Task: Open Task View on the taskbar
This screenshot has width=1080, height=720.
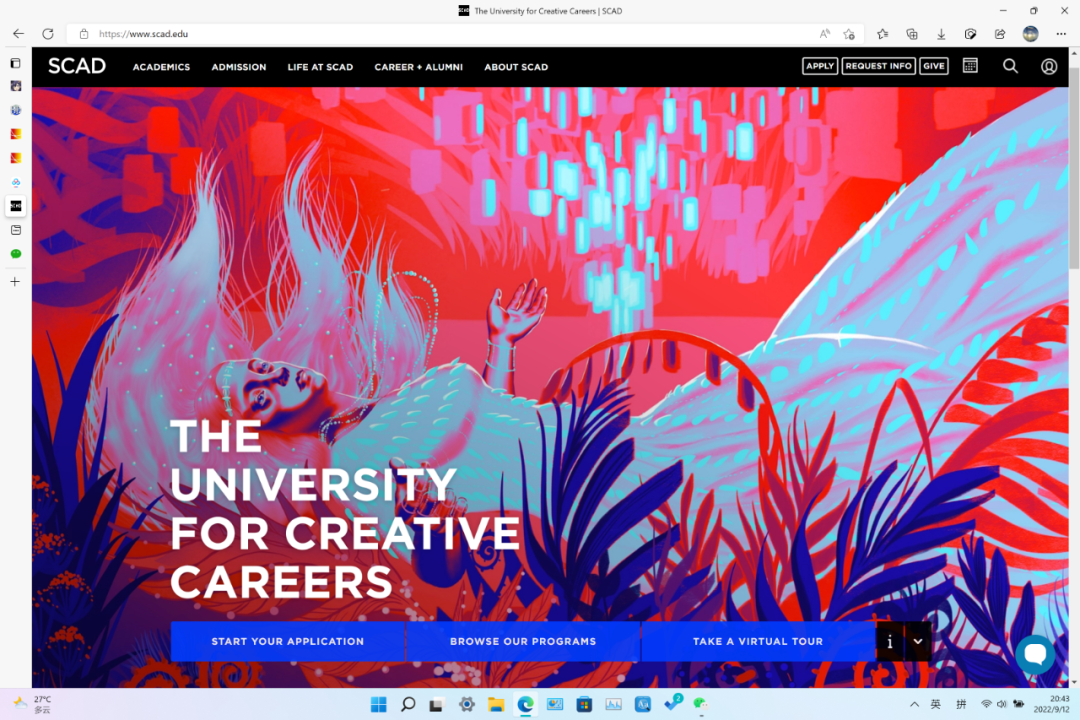Action: point(436,704)
